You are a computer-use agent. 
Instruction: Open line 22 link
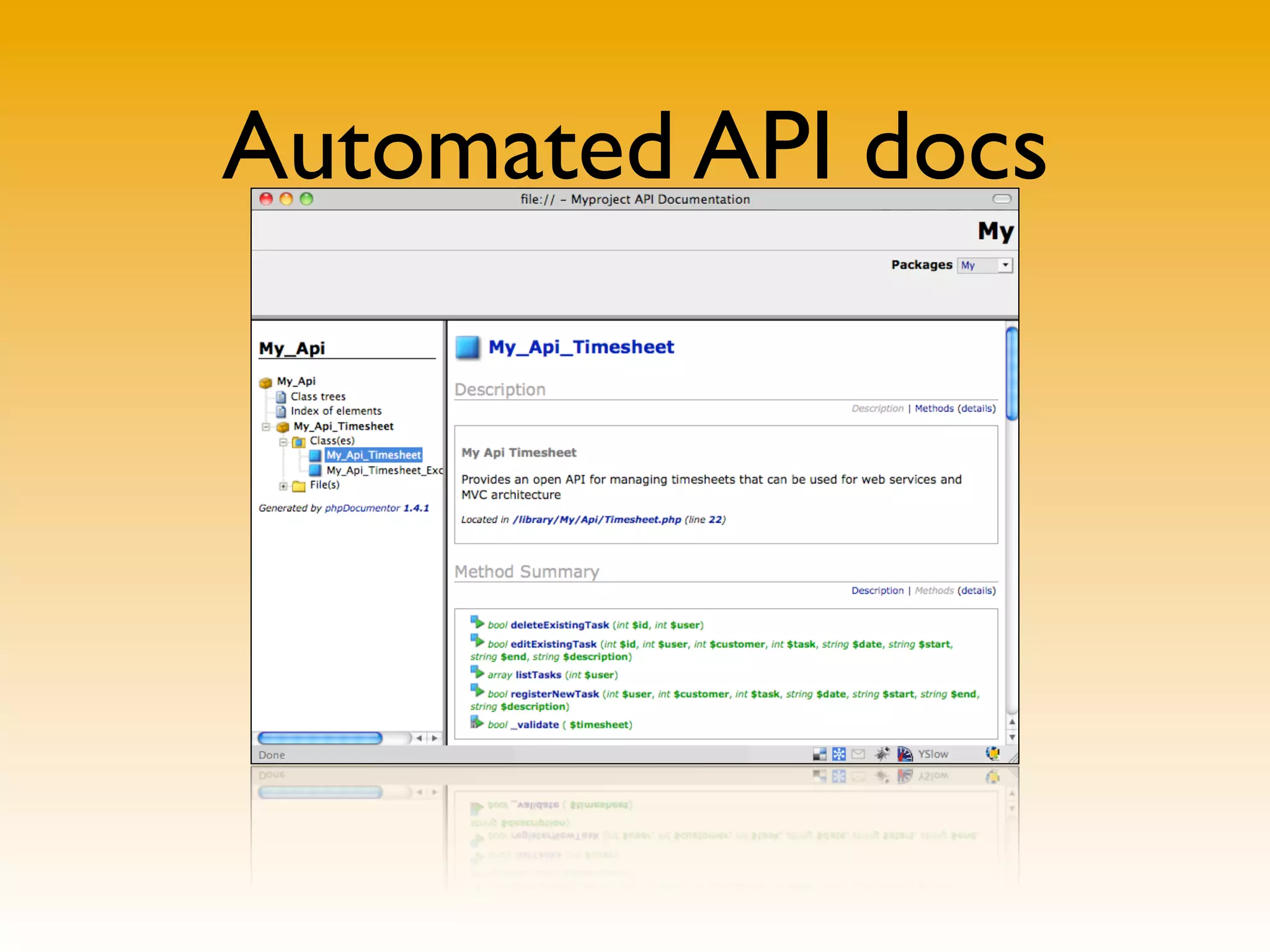click(x=716, y=519)
